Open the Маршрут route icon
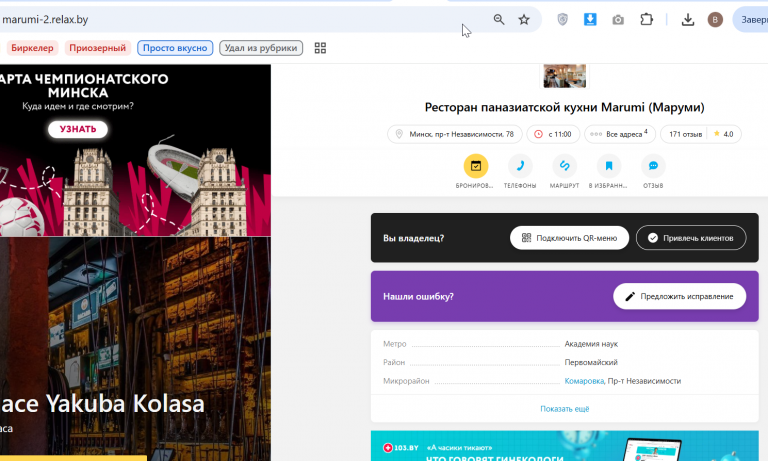768x461 pixels. [x=564, y=166]
